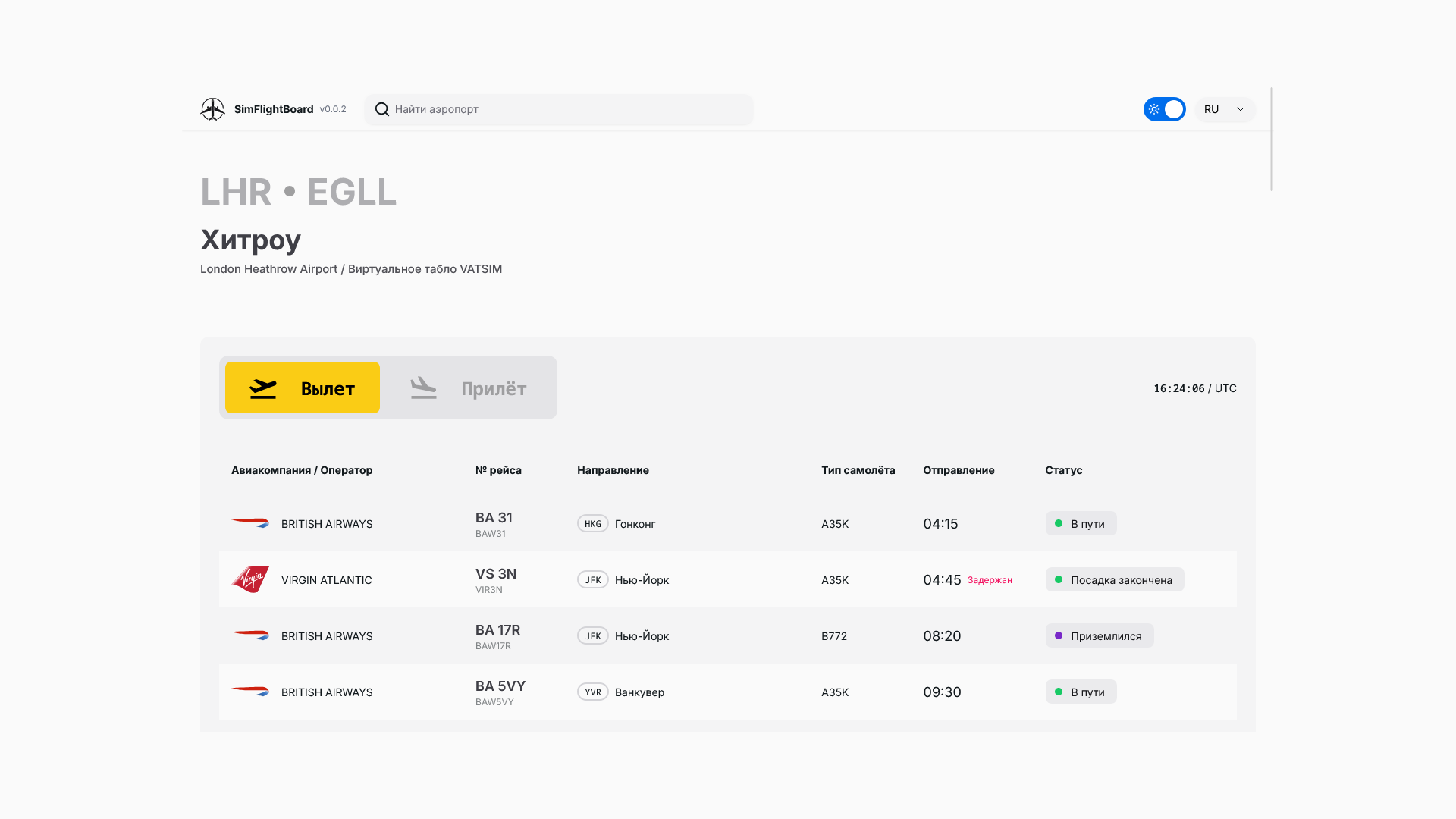
Task: Switch to the Прилёт arrivals tab
Action: click(x=469, y=388)
